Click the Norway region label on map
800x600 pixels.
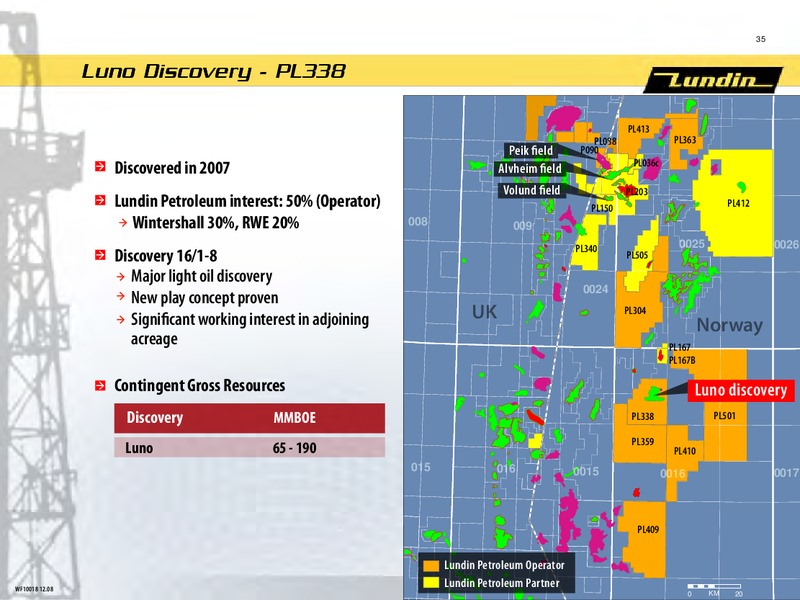730,325
